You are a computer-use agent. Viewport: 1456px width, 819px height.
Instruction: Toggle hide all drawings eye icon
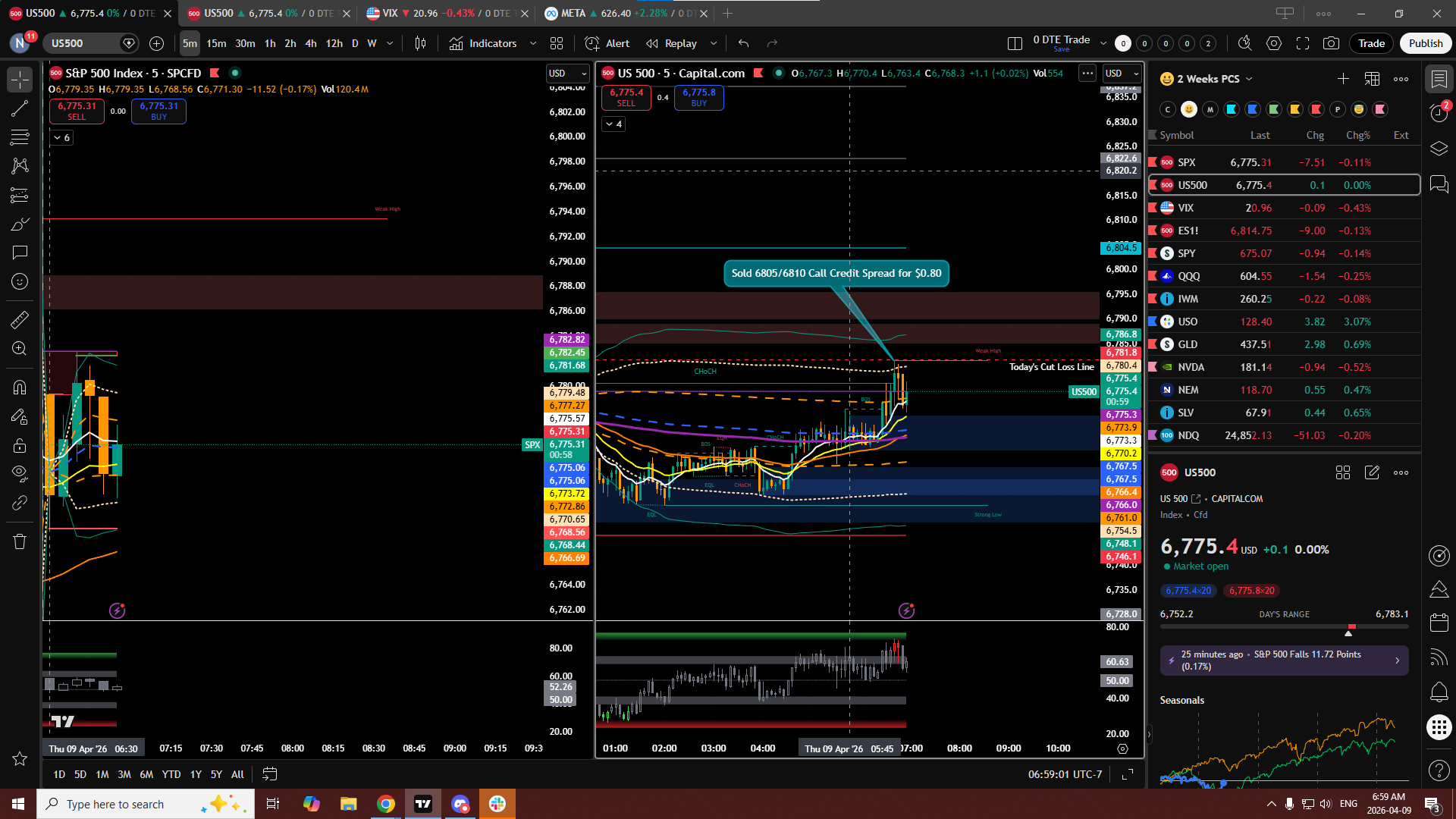click(x=20, y=473)
